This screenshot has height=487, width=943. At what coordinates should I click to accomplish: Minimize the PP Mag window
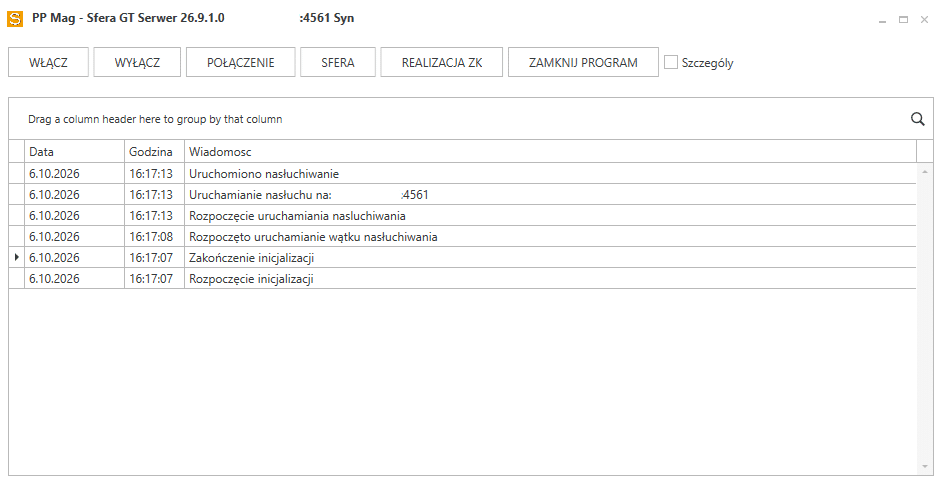(882, 20)
